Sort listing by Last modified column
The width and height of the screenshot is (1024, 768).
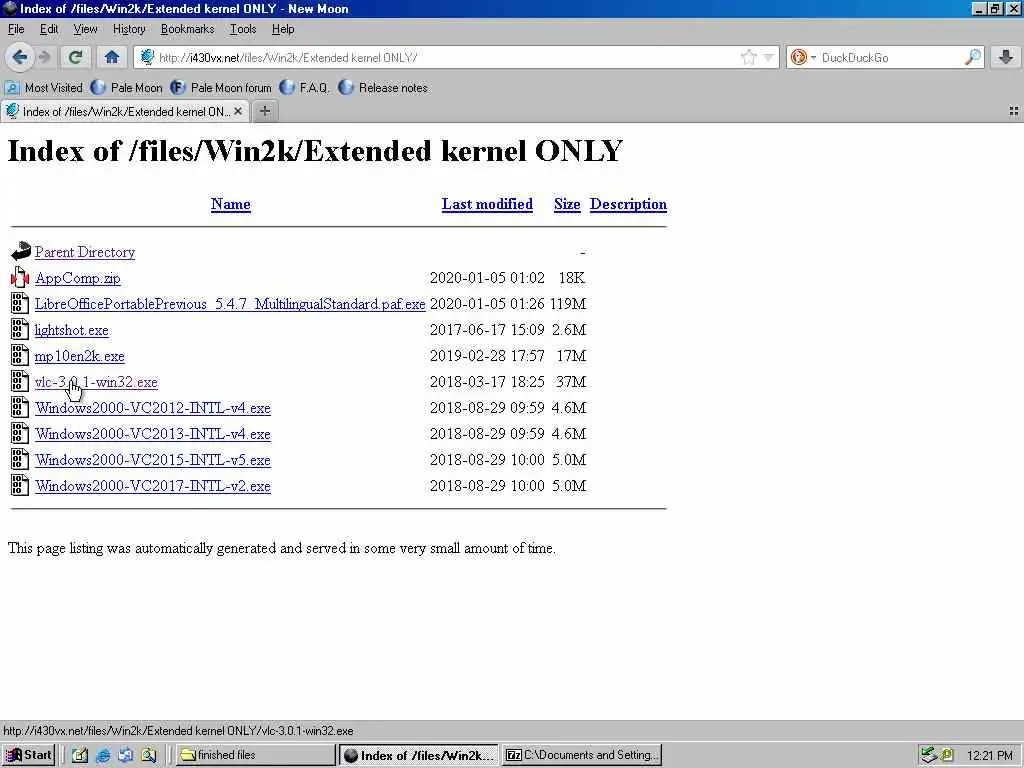[487, 204]
